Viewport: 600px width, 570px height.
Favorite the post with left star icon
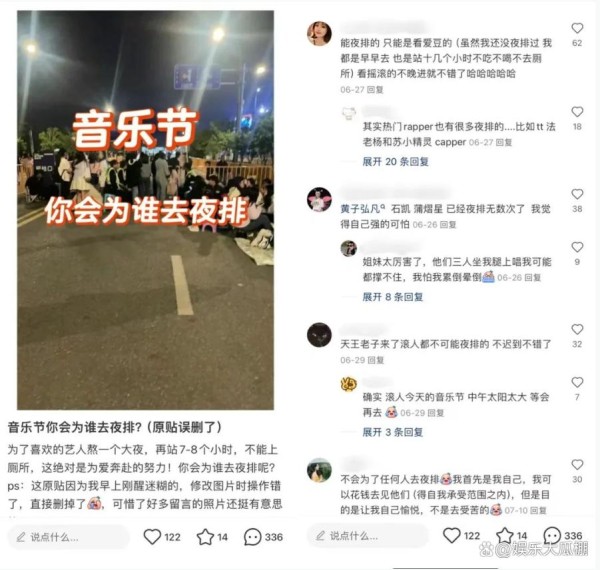[x=205, y=537]
